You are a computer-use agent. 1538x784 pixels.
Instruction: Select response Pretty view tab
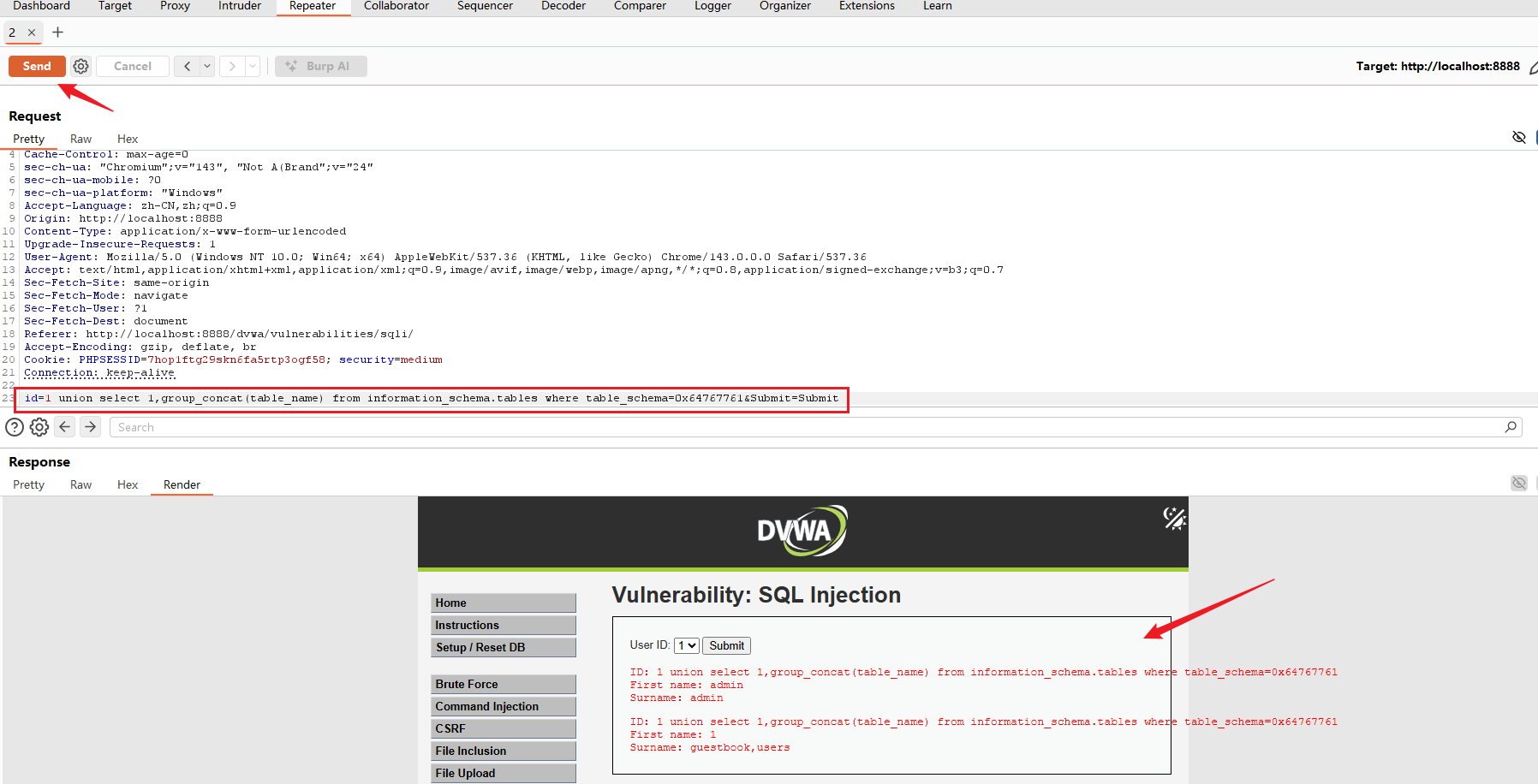pyautogui.click(x=28, y=484)
